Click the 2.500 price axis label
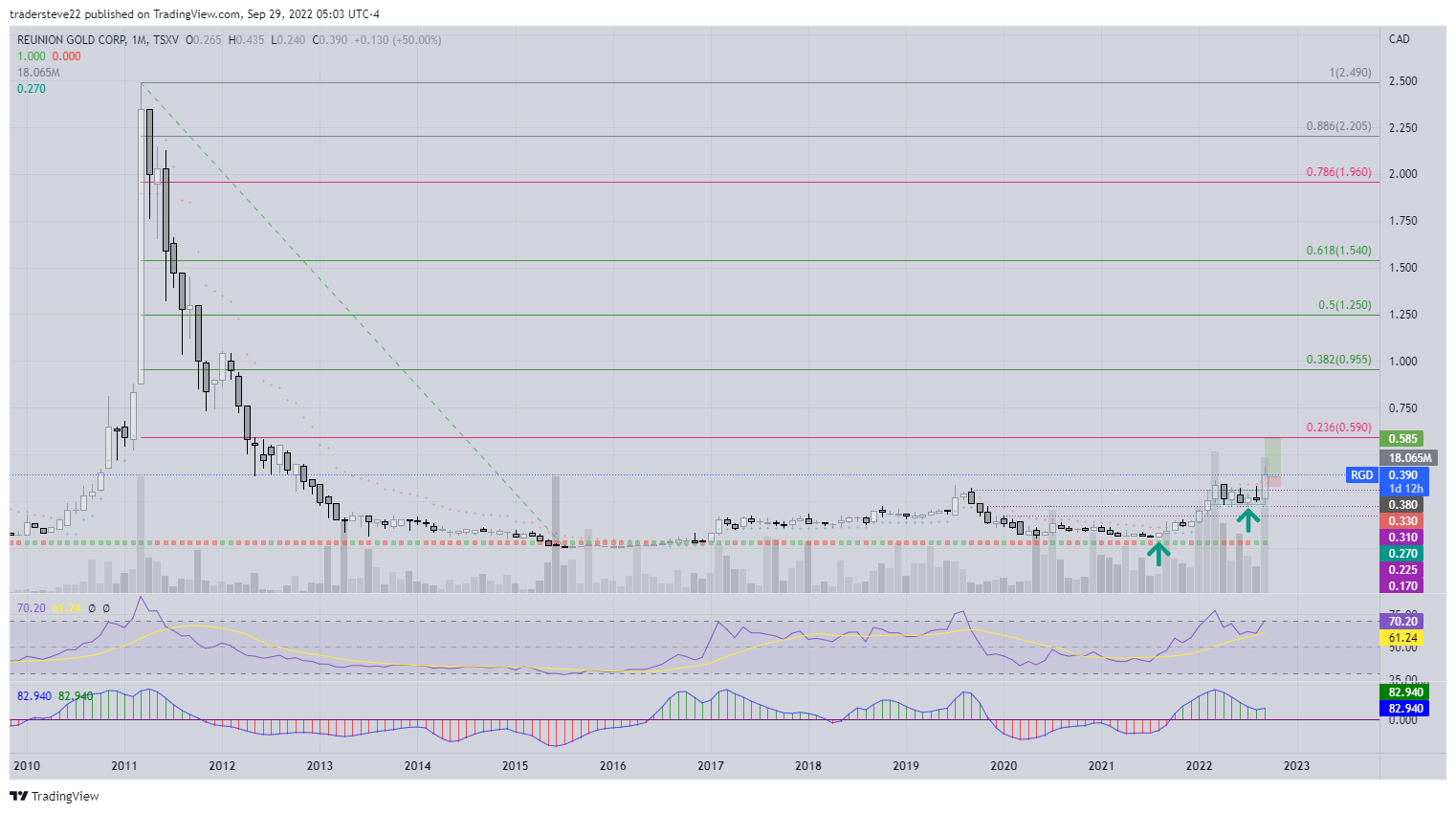The width and height of the screenshot is (1456, 813). 1402,81
